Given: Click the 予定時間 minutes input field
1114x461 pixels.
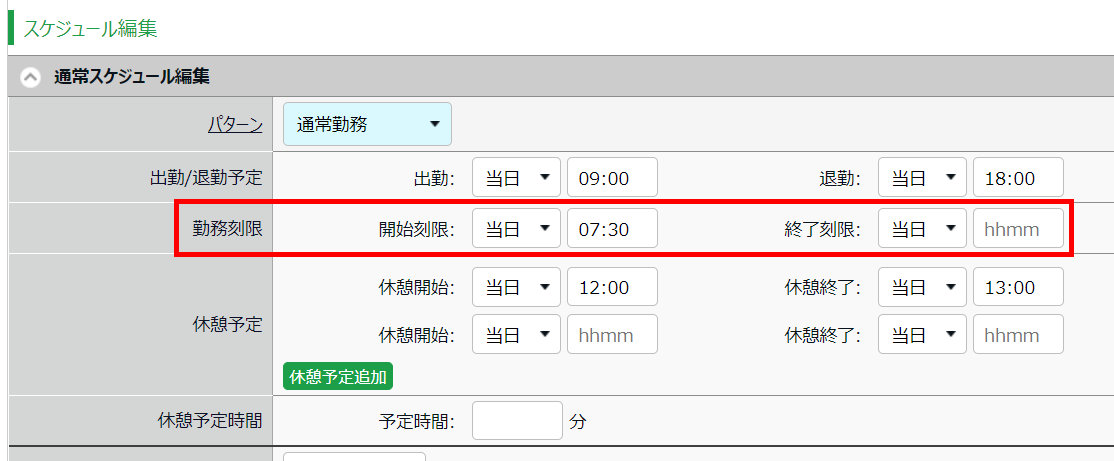Looking at the screenshot, I should (x=517, y=420).
